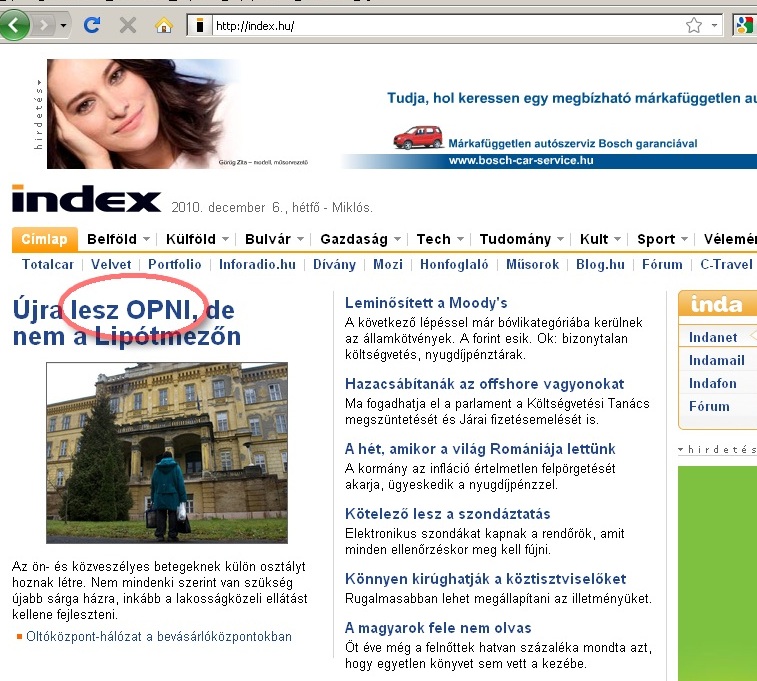This screenshot has height=681, width=757.
Task: Select the Címlap tab
Action: pos(44,239)
